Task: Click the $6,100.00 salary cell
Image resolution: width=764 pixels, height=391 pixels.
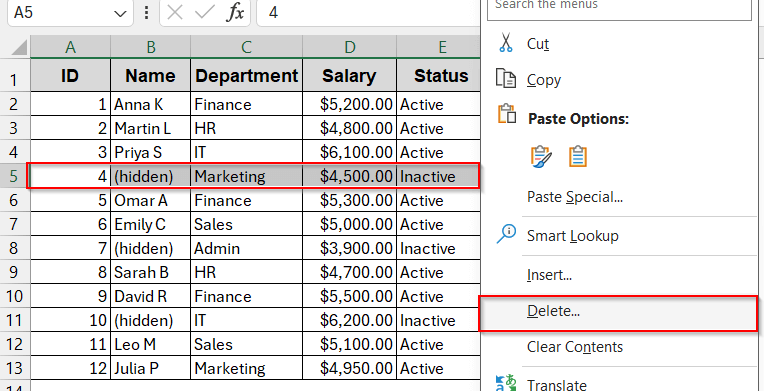Action: (x=349, y=152)
